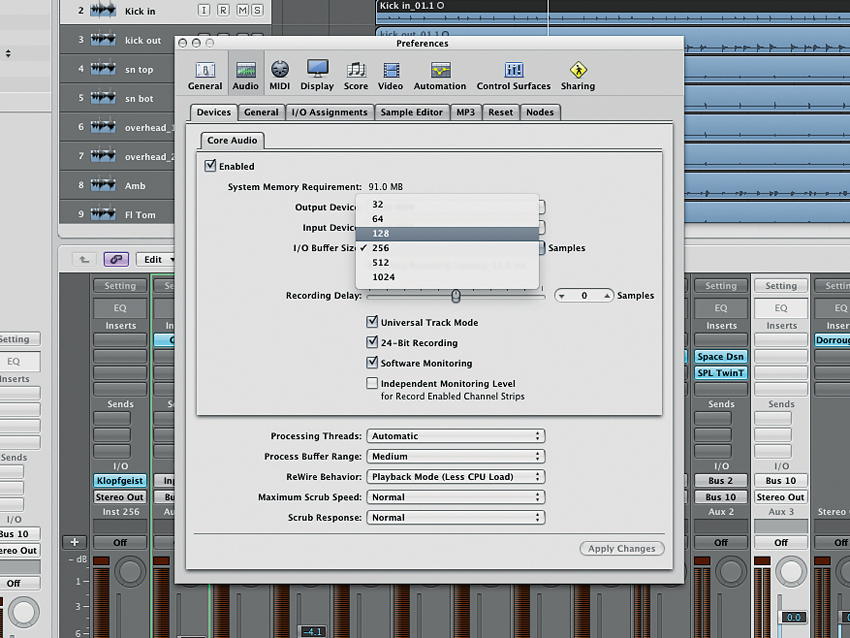Viewport: 850px width, 638px height.
Task: Click waveform icon of Kick in track
Action: [x=103, y=10]
